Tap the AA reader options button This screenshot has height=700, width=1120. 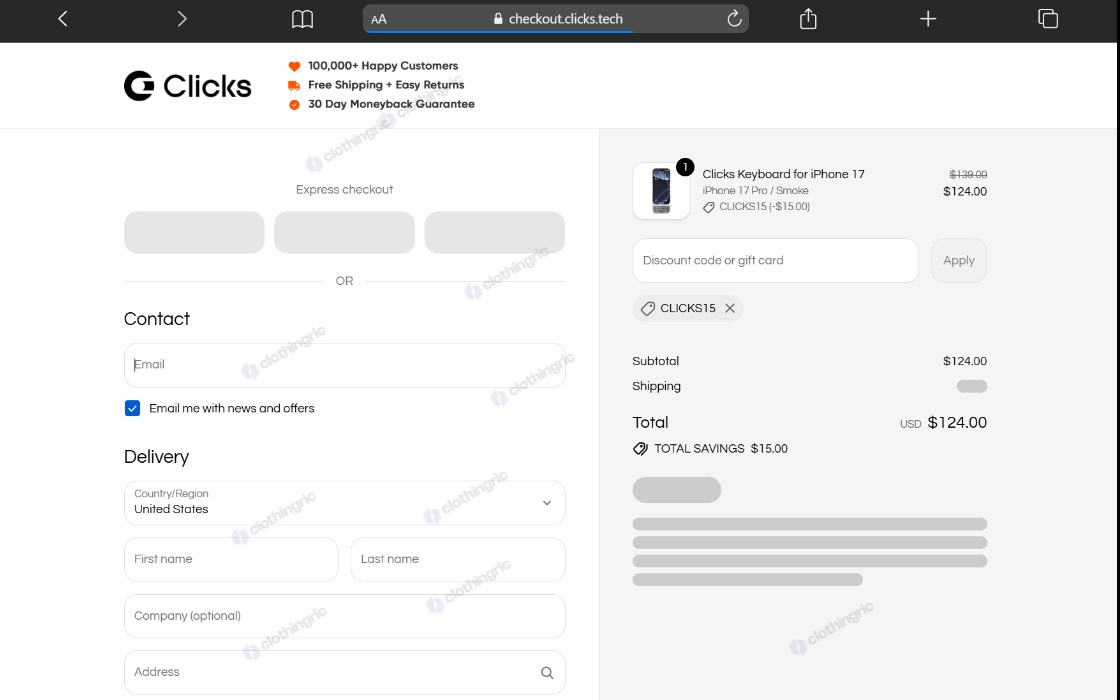pyautogui.click(x=379, y=19)
